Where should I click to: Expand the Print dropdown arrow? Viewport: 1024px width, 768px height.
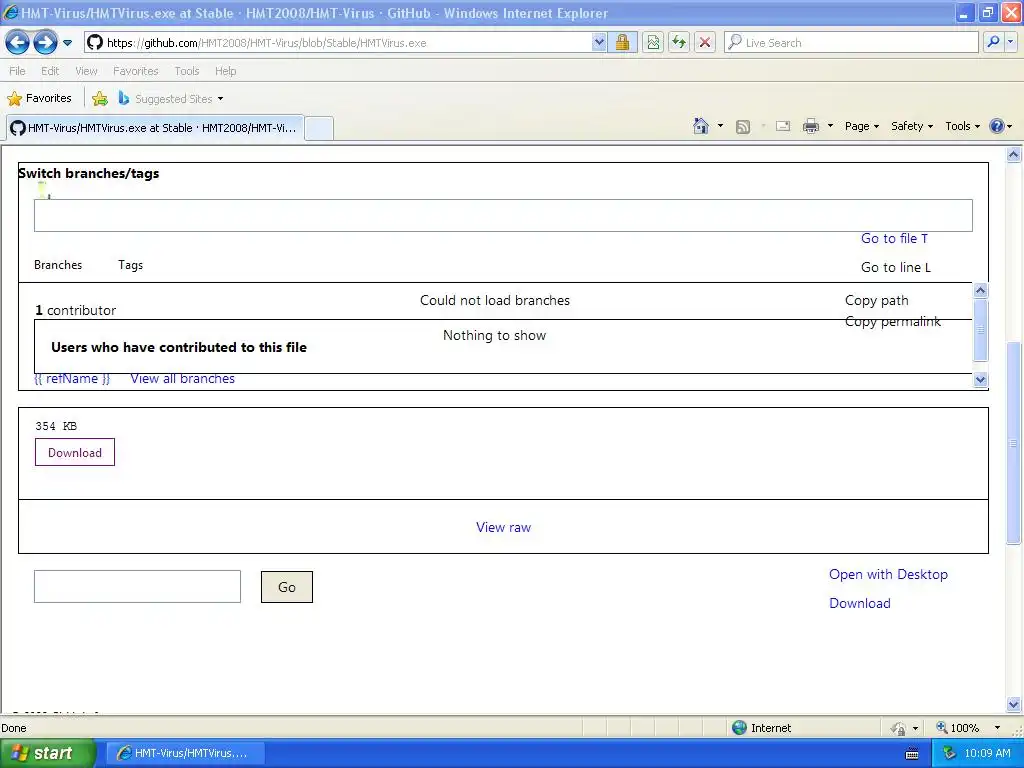click(x=830, y=126)
